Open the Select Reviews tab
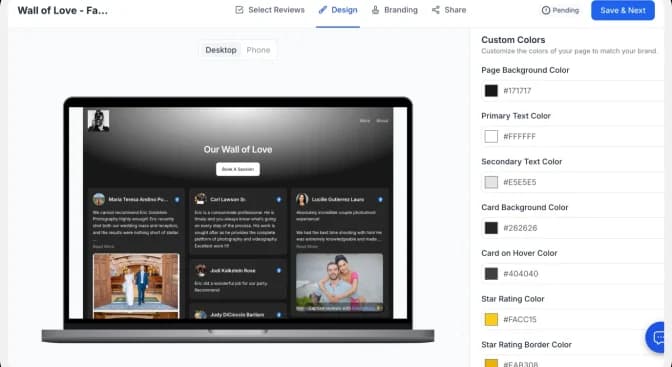The height and width of the screenshot is (367, 672). [270, 10]
